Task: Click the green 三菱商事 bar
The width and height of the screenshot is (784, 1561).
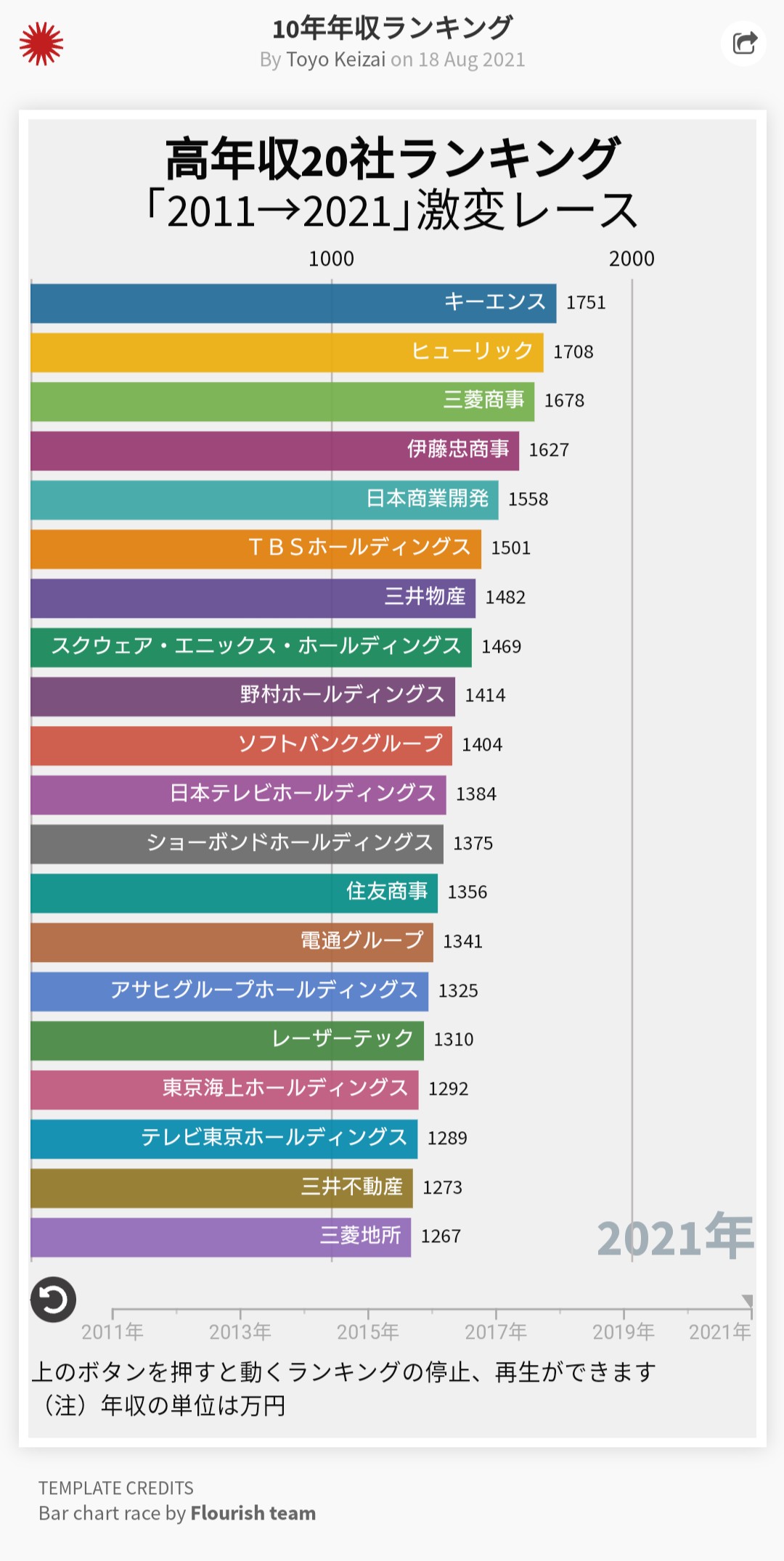Action: coord(282,402)
